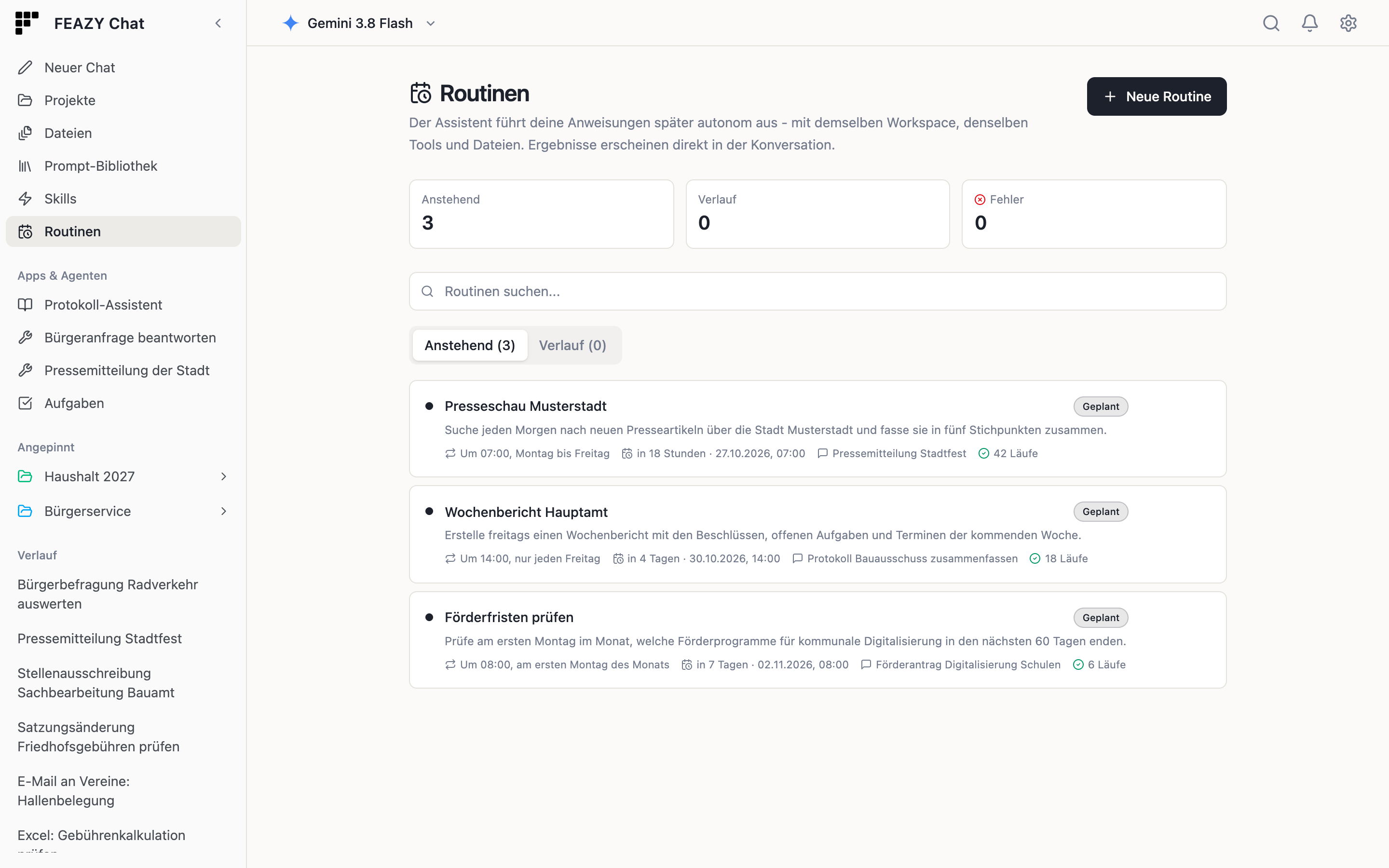Open Bürgerbefragung Radverkehr auswerten chat
This screenshot has width=1389, height=868.
[x=108, y=594]
